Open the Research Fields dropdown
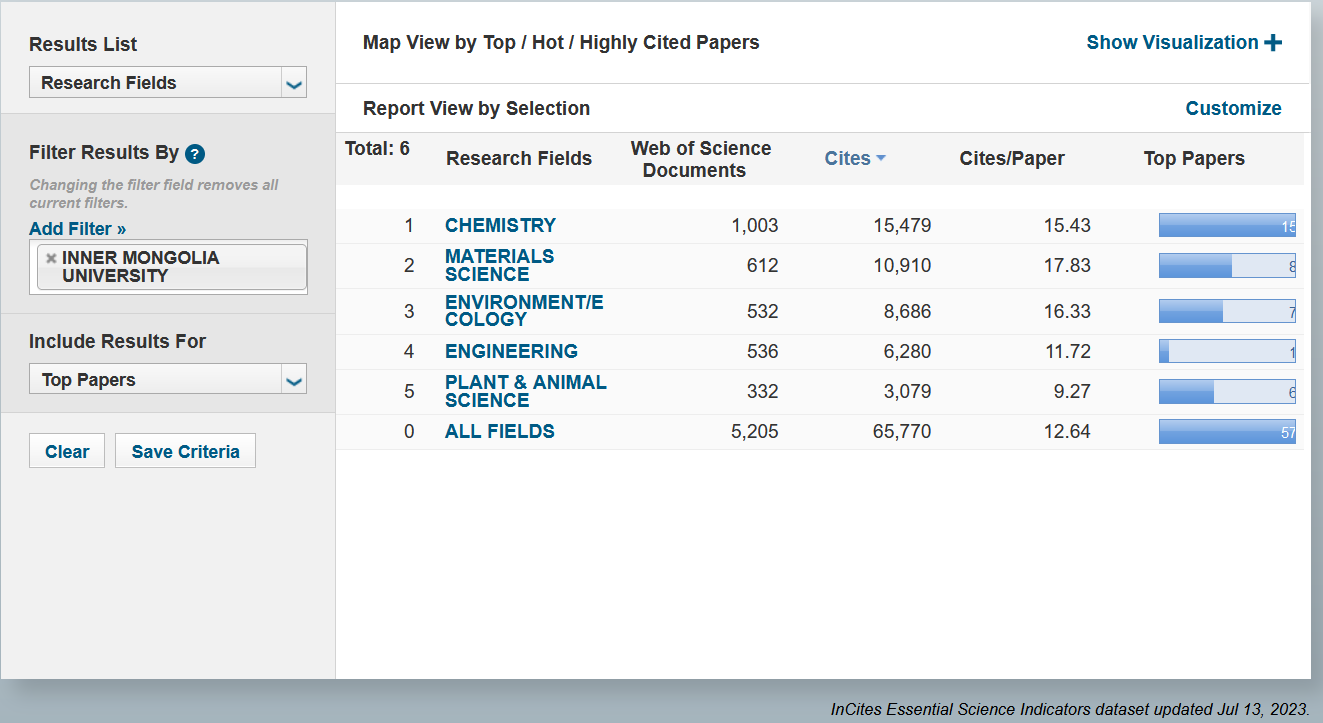 click(293, 84)
